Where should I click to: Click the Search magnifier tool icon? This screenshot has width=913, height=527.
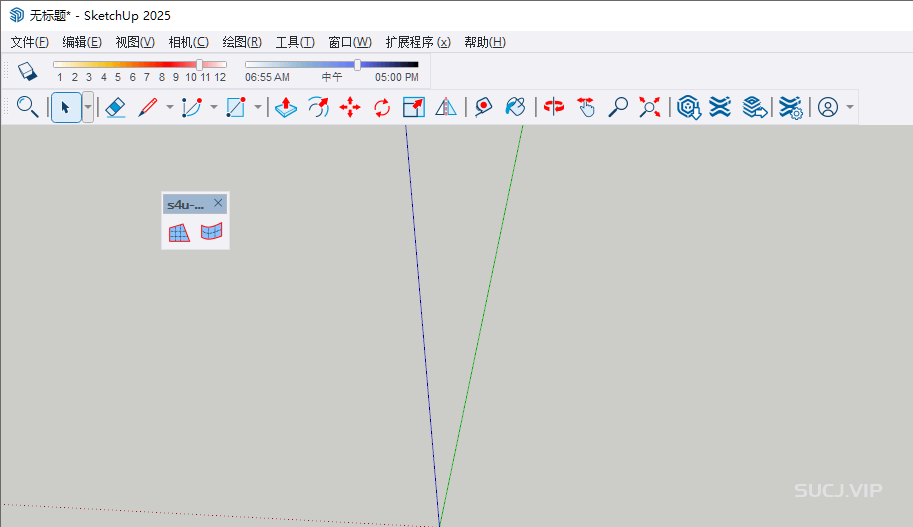click(x=27, y=107)
